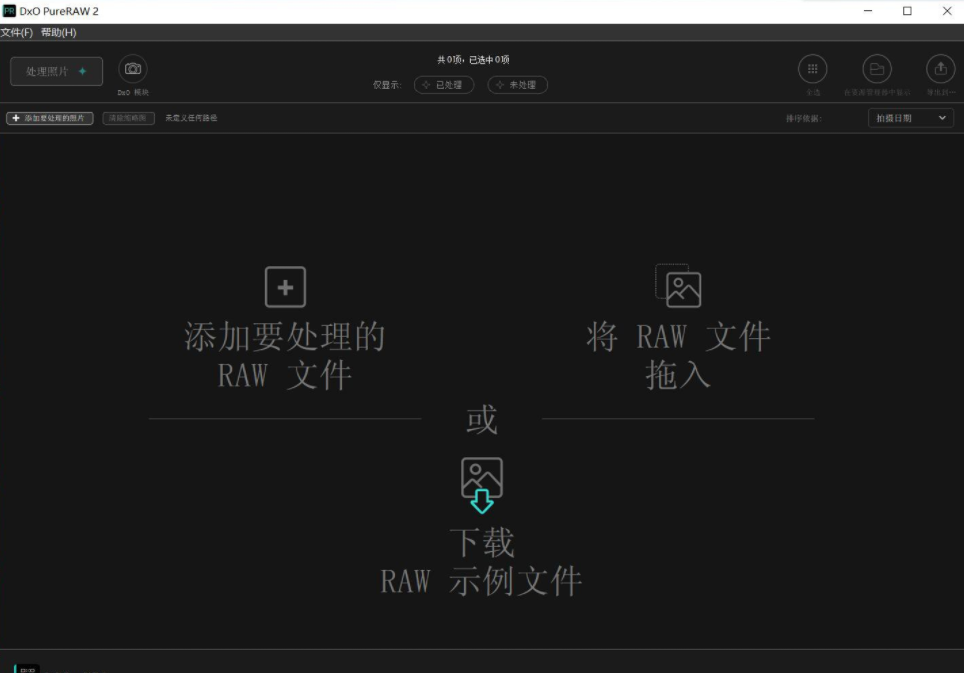Click the 添加要处理的 RAW 文件 text
This screenshot has width=964, height=673.
click(285, 356)
